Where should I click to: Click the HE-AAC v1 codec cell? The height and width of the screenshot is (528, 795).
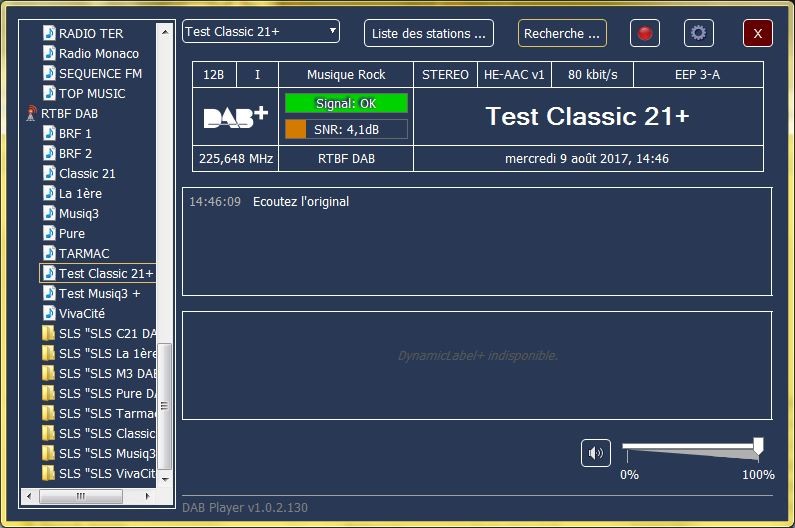tap(514, 75)
